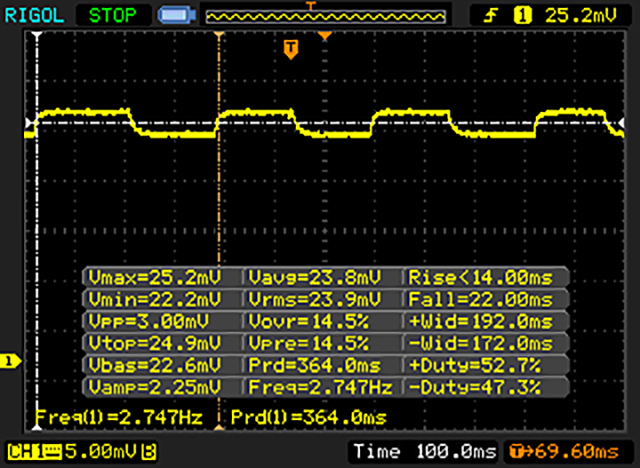The height and width of the screenshot is (468, 640).
Task: Click the -Wid=172.0ms measurement
Action: tap(481, 343)
